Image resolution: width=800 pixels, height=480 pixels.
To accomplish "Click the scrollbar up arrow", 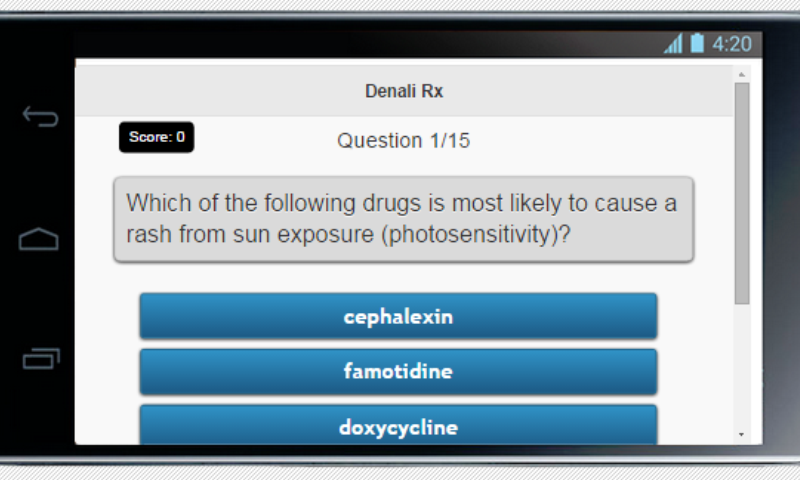I will 742,74.
